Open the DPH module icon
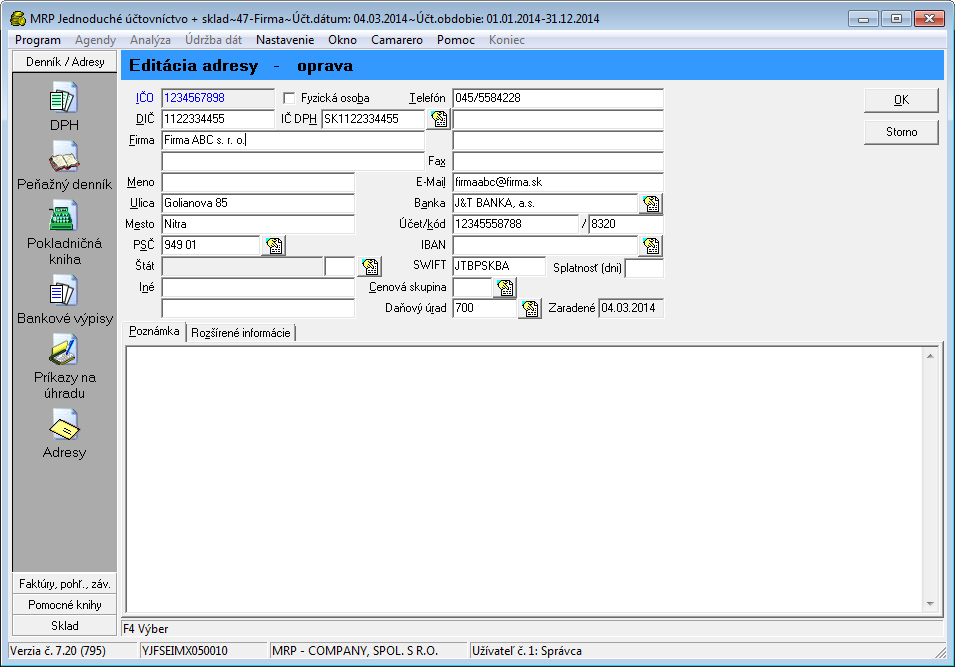Viewport: 955px width, 667px height. coord(64,99)
